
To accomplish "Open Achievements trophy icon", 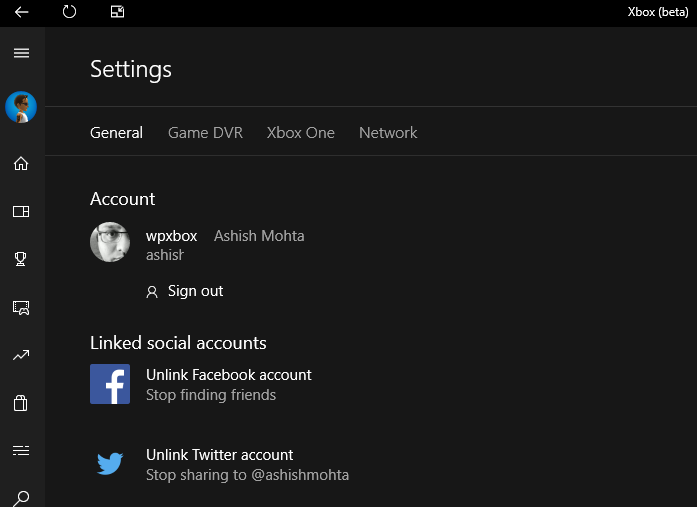I will (x=20, y=259).
